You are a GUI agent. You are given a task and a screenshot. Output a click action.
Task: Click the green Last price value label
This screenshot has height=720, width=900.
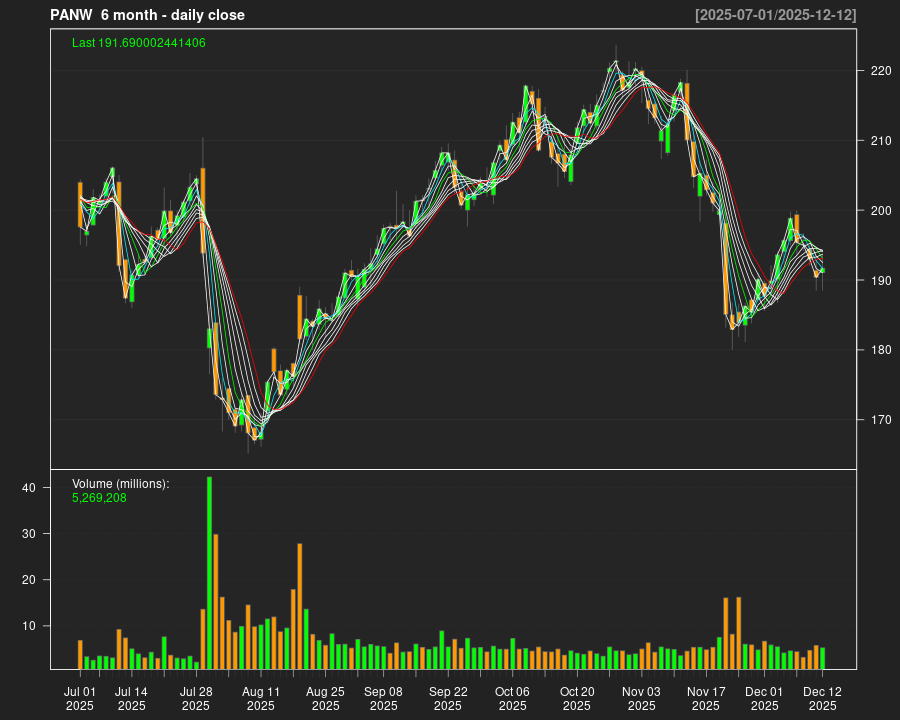click(139, 43)
